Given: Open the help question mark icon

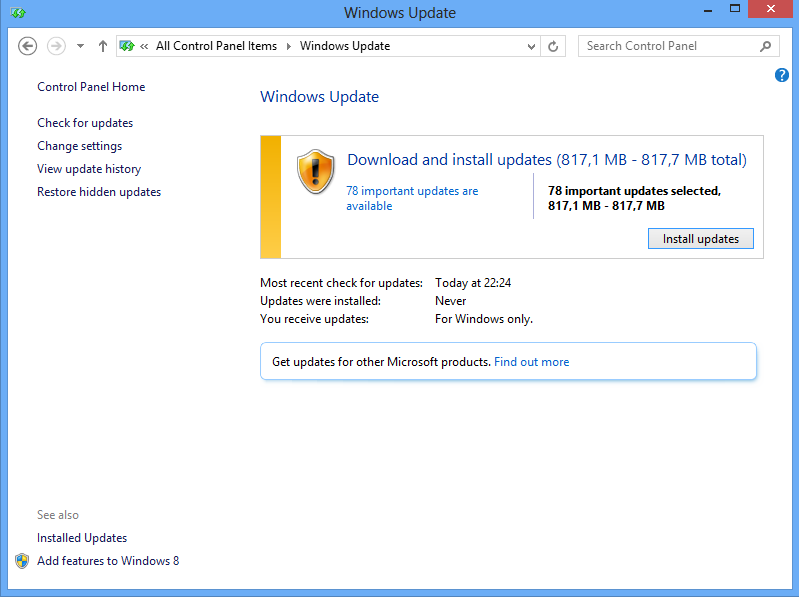Looking at the screenshot, I should [782, 76].
